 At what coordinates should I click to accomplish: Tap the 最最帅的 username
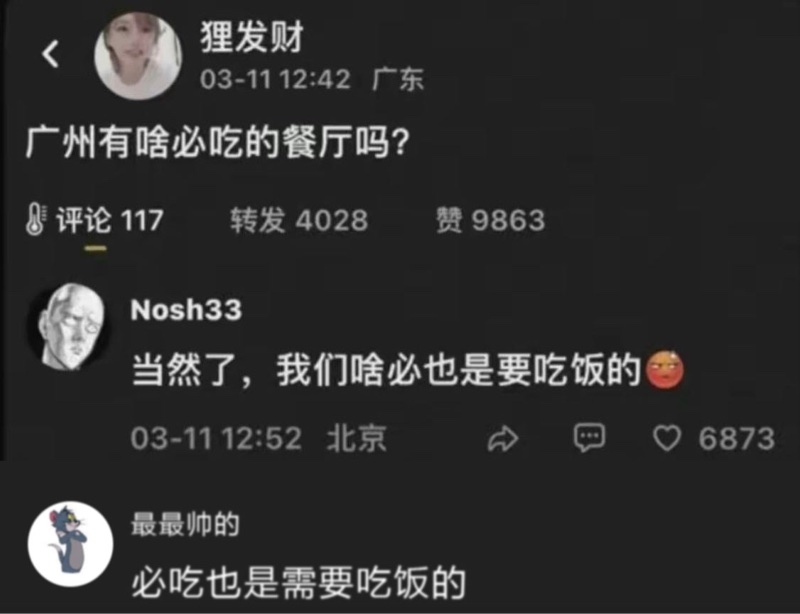(x=185, y=525)
